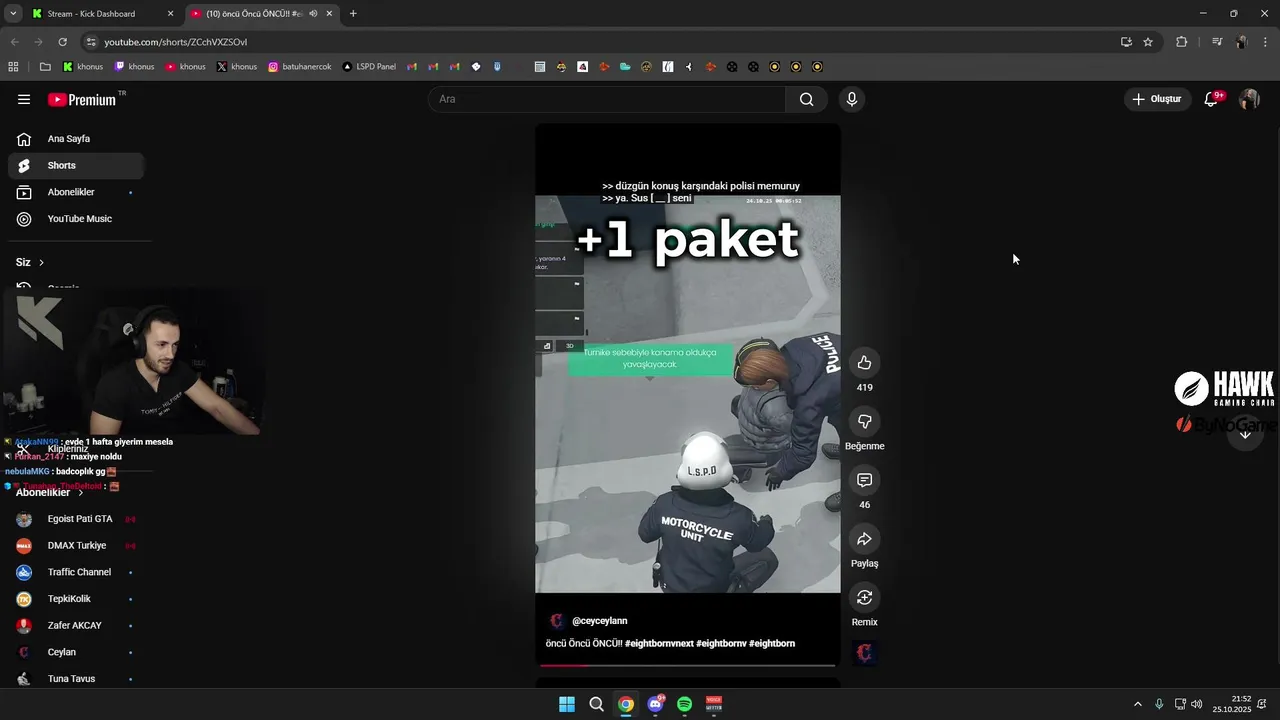Viewport: 1280px width, 720px height.
Task: Open Spotify from the taskbar
Action: tap(684, 704)
